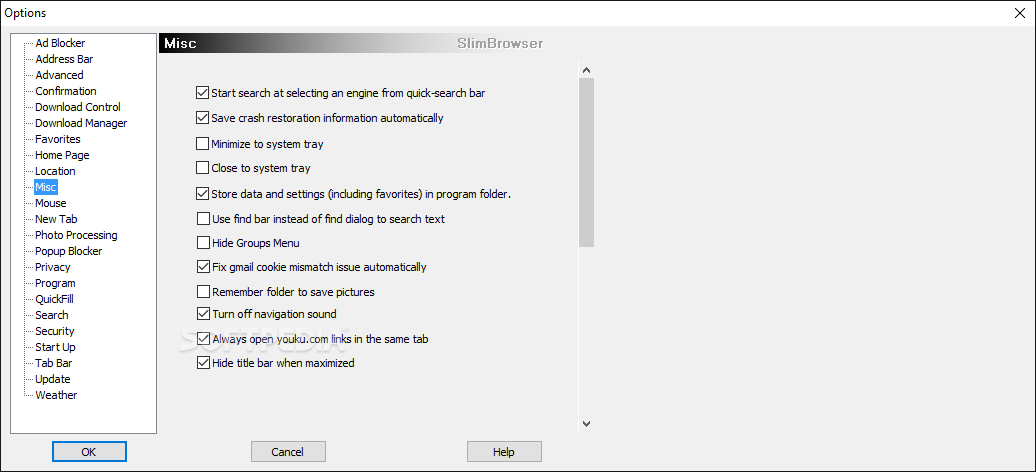
Task: Open Privacy settings page
Action: coord(53,267)
